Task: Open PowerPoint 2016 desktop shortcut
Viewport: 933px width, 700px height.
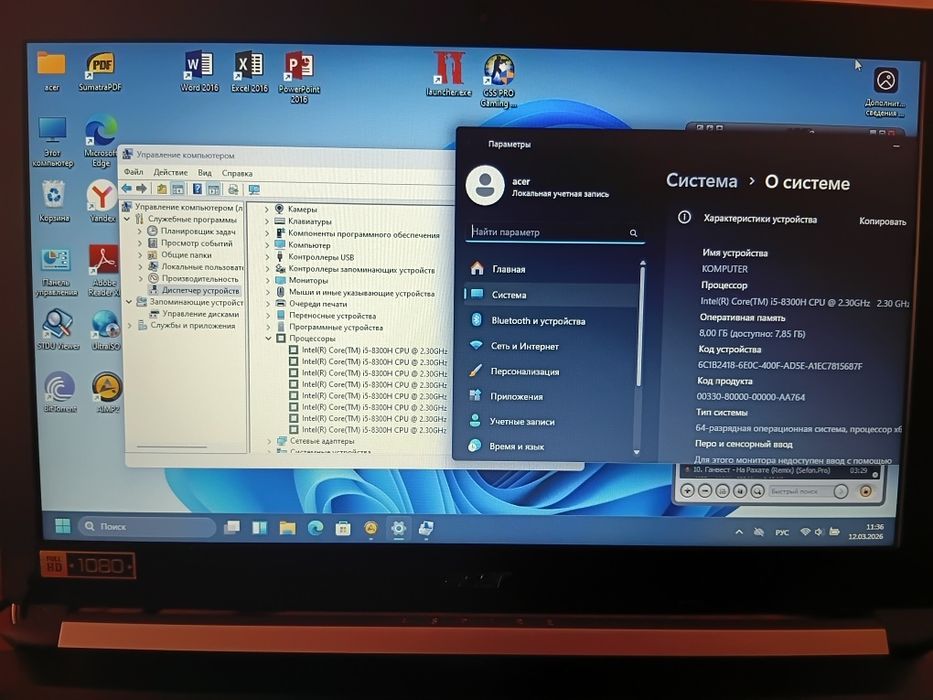Action: [x=299, y=77]
